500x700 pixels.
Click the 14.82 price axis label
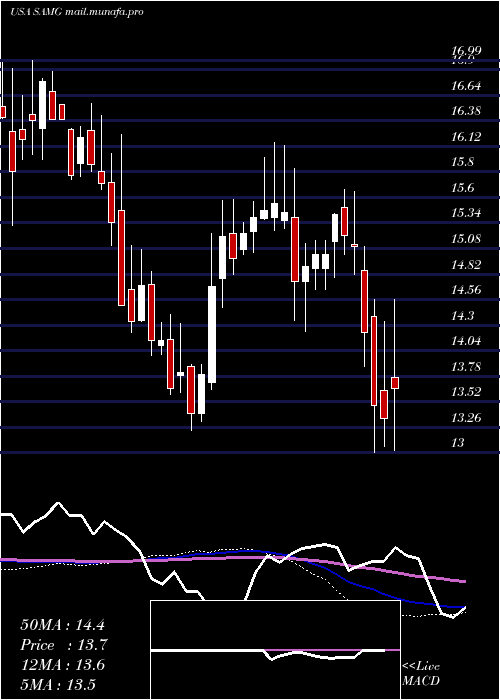click(x=466, y=265)
